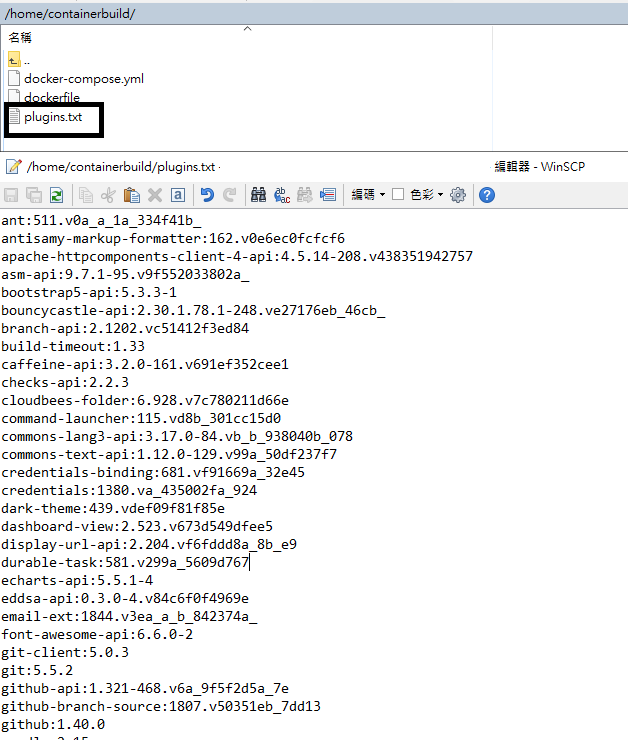This screenshot has height=740, width=628.
Task: Select docker-compose.yml file
Action: pyautogui.click(x=76, y=78)
